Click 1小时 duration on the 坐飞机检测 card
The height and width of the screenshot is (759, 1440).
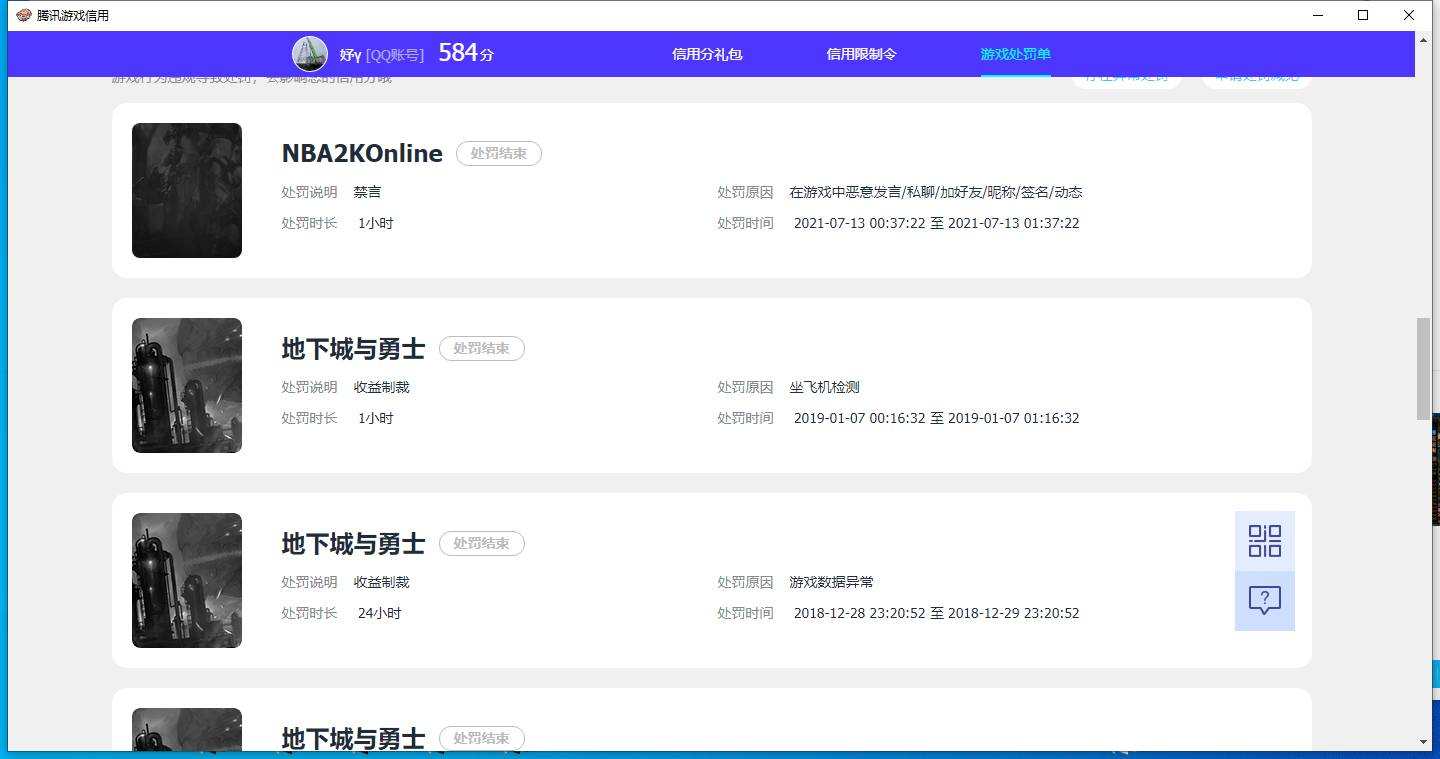tap(375, 418)
